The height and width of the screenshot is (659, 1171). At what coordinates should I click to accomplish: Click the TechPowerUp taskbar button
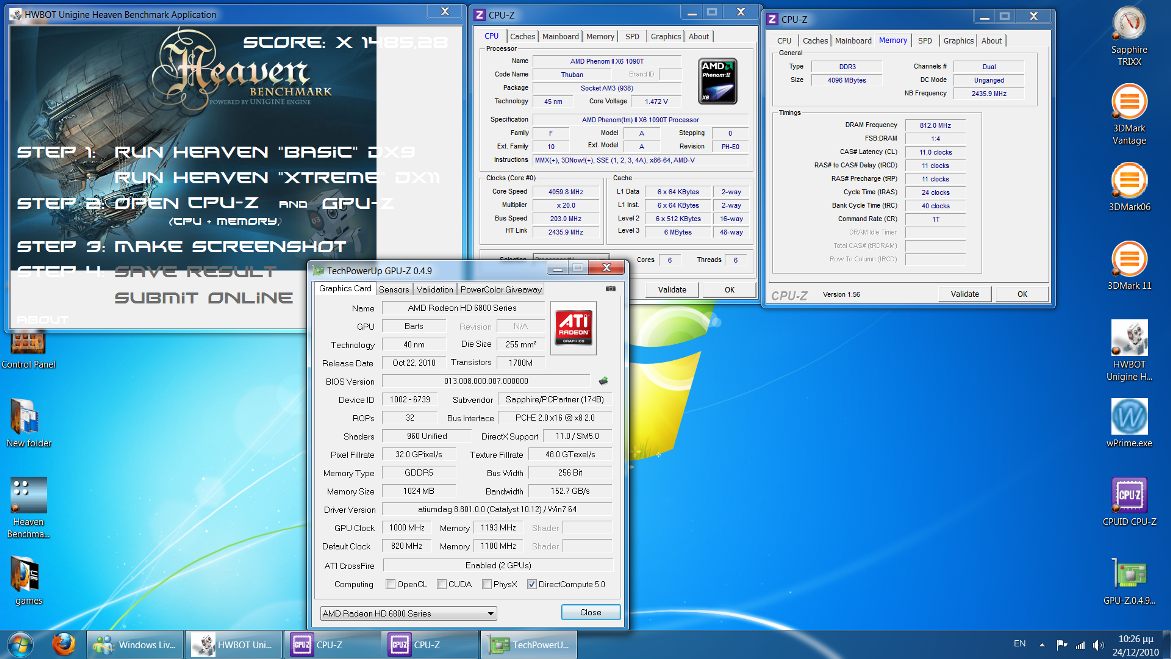[x=529, y=644]
